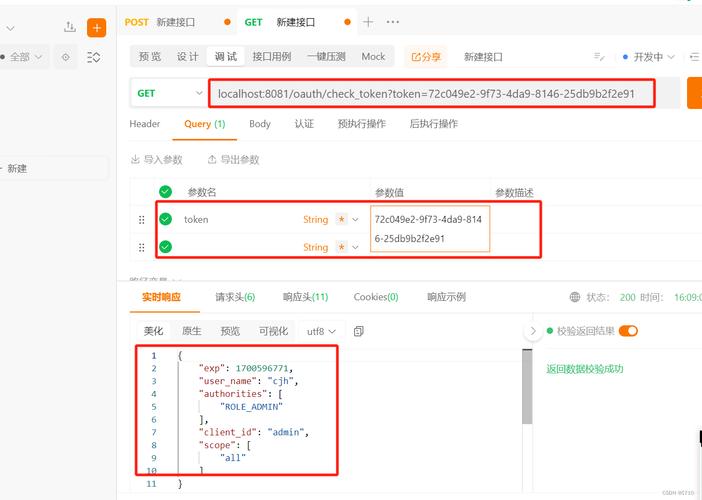Open the 预执行操作 tab
The width and height of the screenshot is (702, 500).
pyautogui.click(x=362, y=124)
